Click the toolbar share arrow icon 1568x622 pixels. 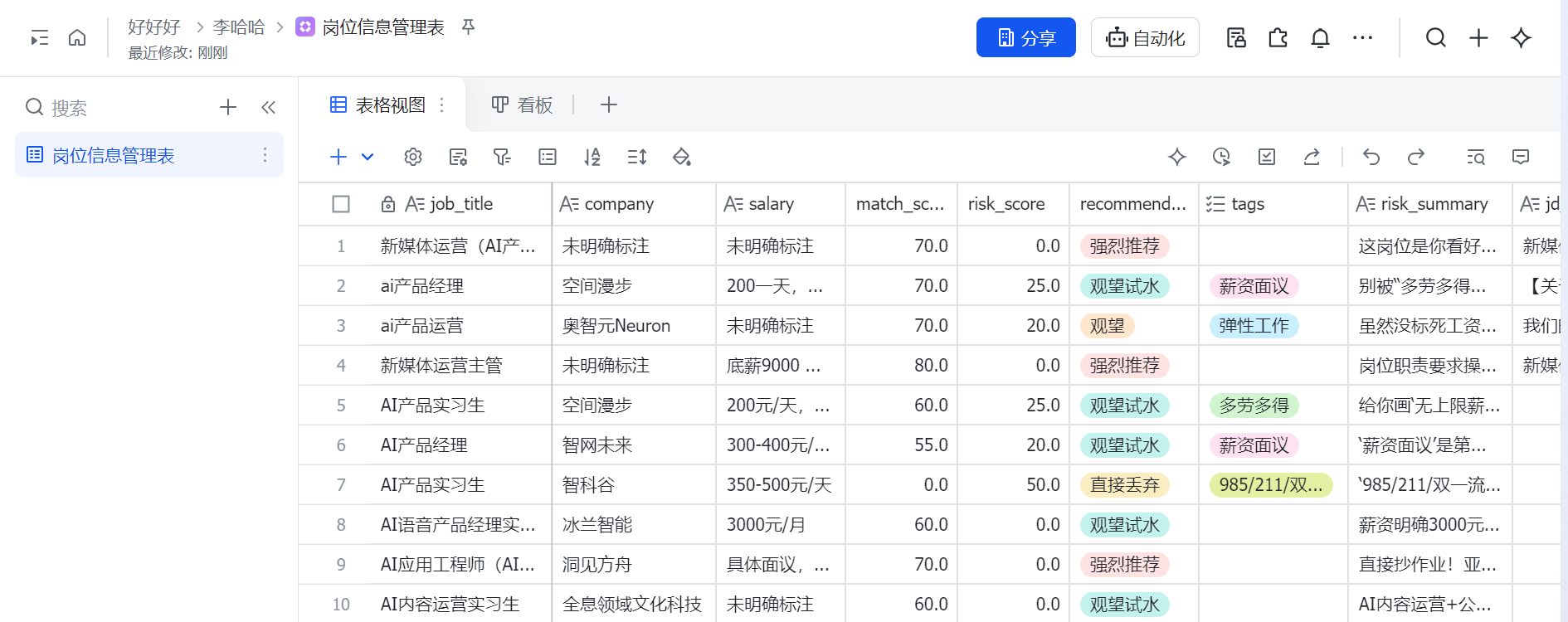(x=1312, y=157)
